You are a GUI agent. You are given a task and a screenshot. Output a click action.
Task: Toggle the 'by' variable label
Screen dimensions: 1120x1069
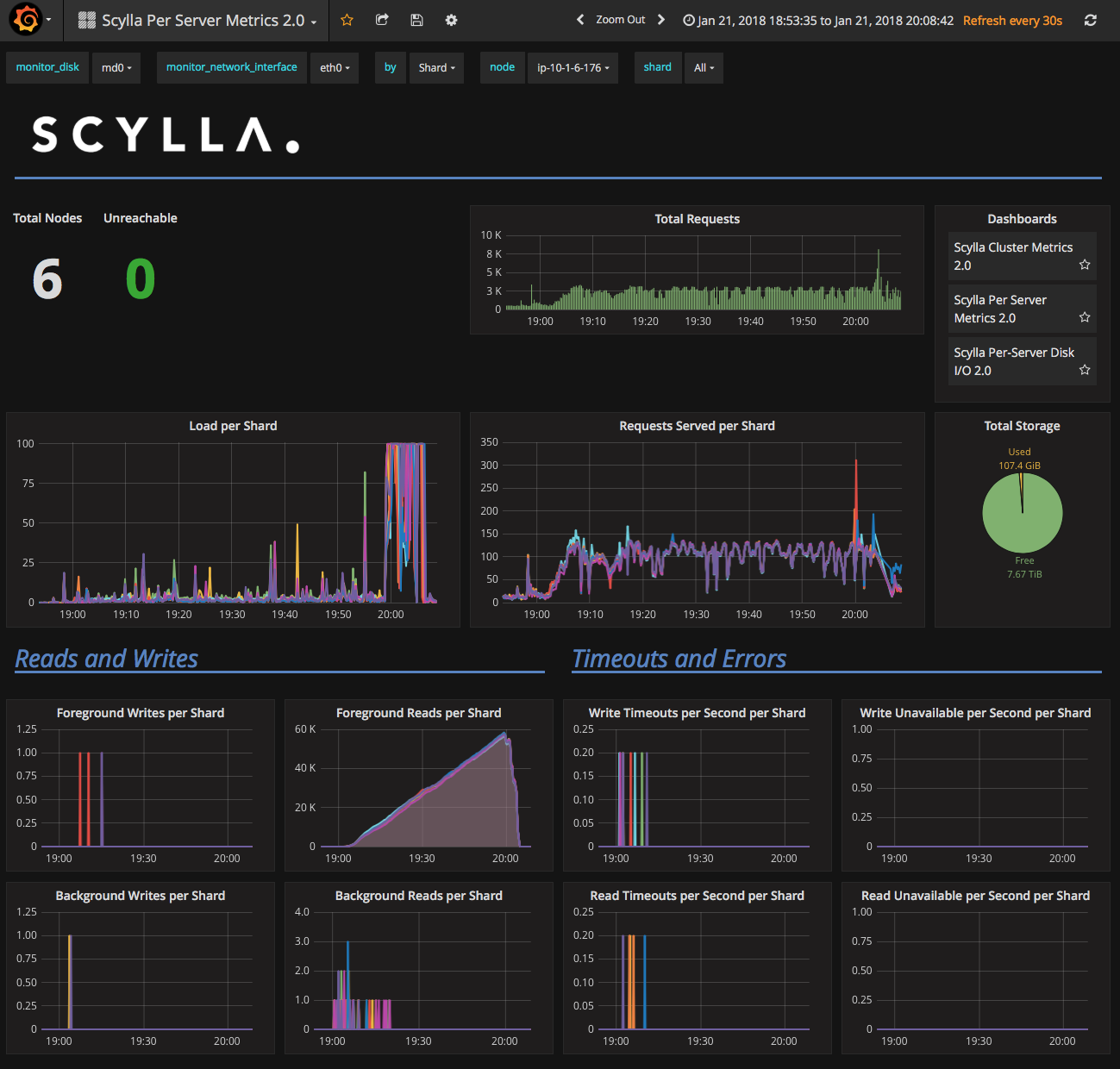pyautogui.click(x=390, y=67)
